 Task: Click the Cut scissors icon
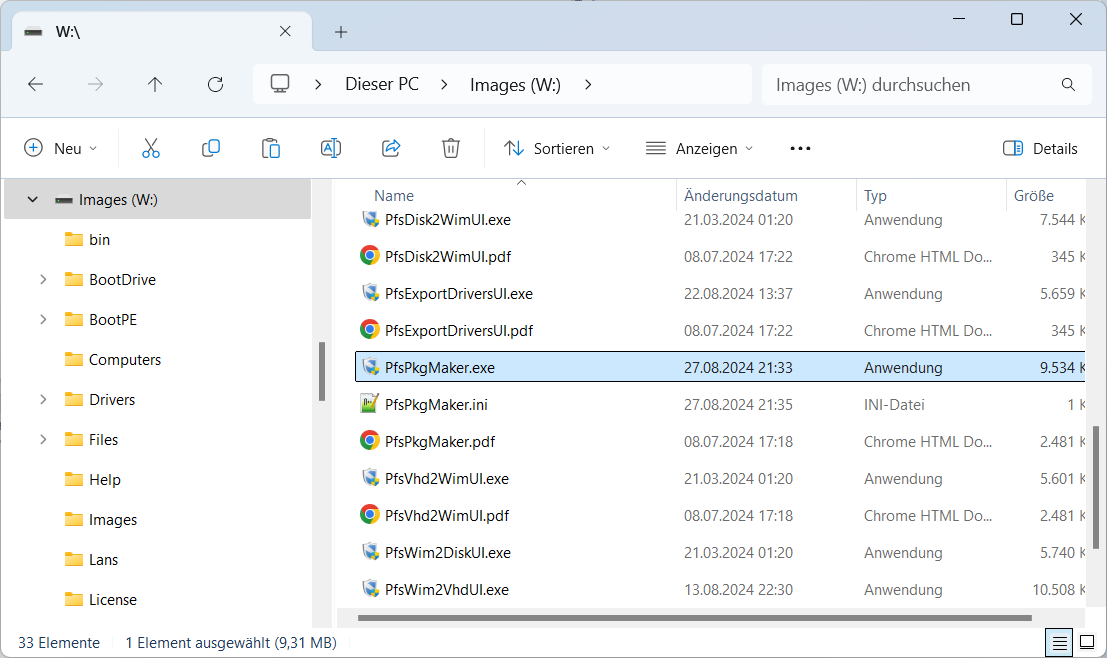coord(151,148)
